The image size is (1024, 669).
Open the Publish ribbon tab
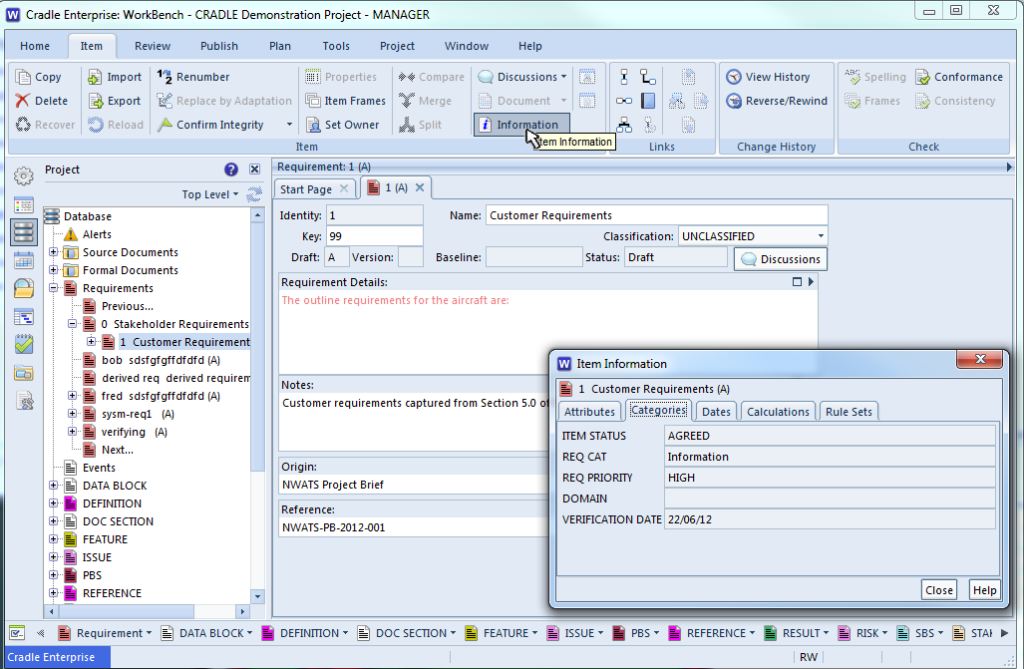[x=219, y=46]
